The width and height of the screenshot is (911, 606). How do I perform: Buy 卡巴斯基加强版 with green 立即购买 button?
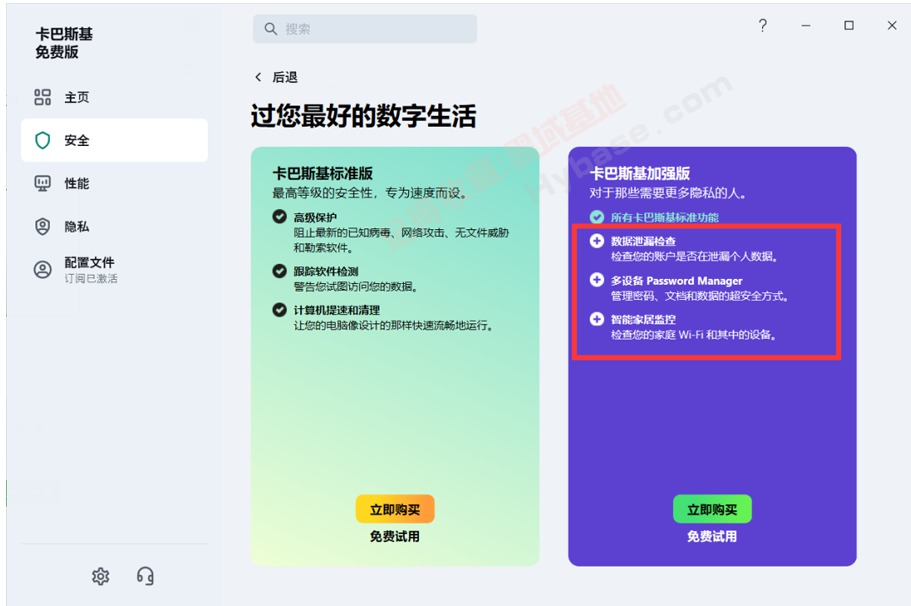click(x=712, y=510)
